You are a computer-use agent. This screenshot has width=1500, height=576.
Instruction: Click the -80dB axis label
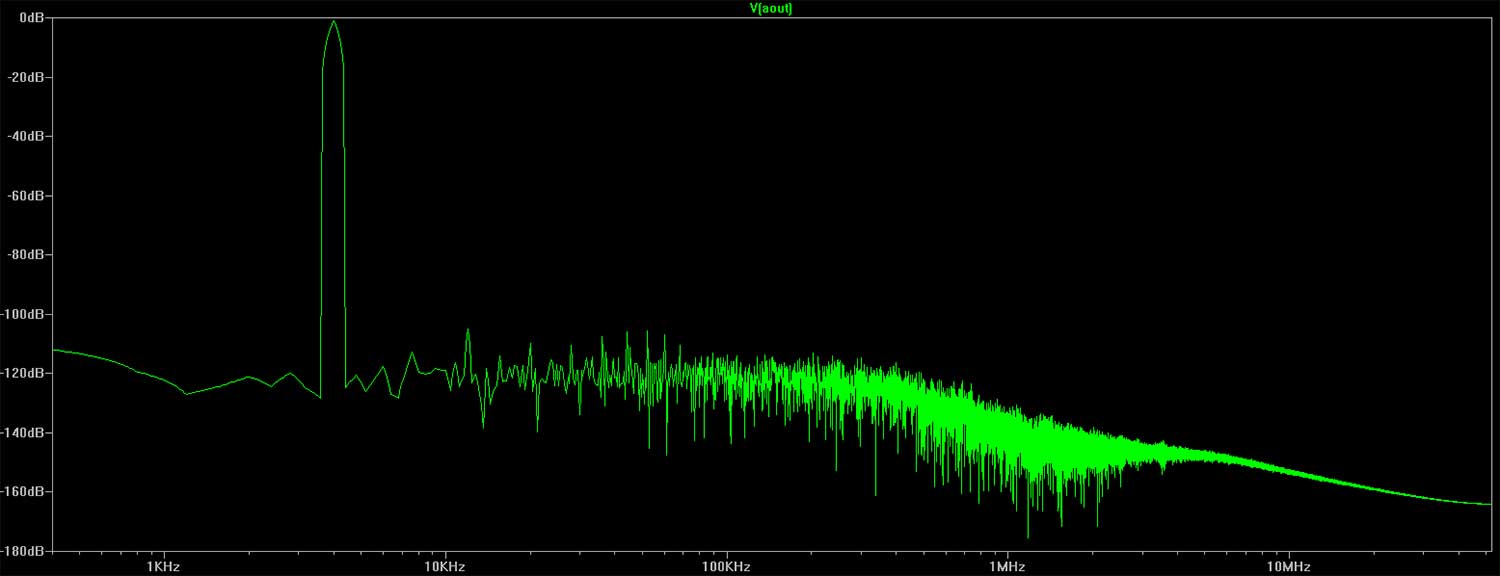click(26, 254)
